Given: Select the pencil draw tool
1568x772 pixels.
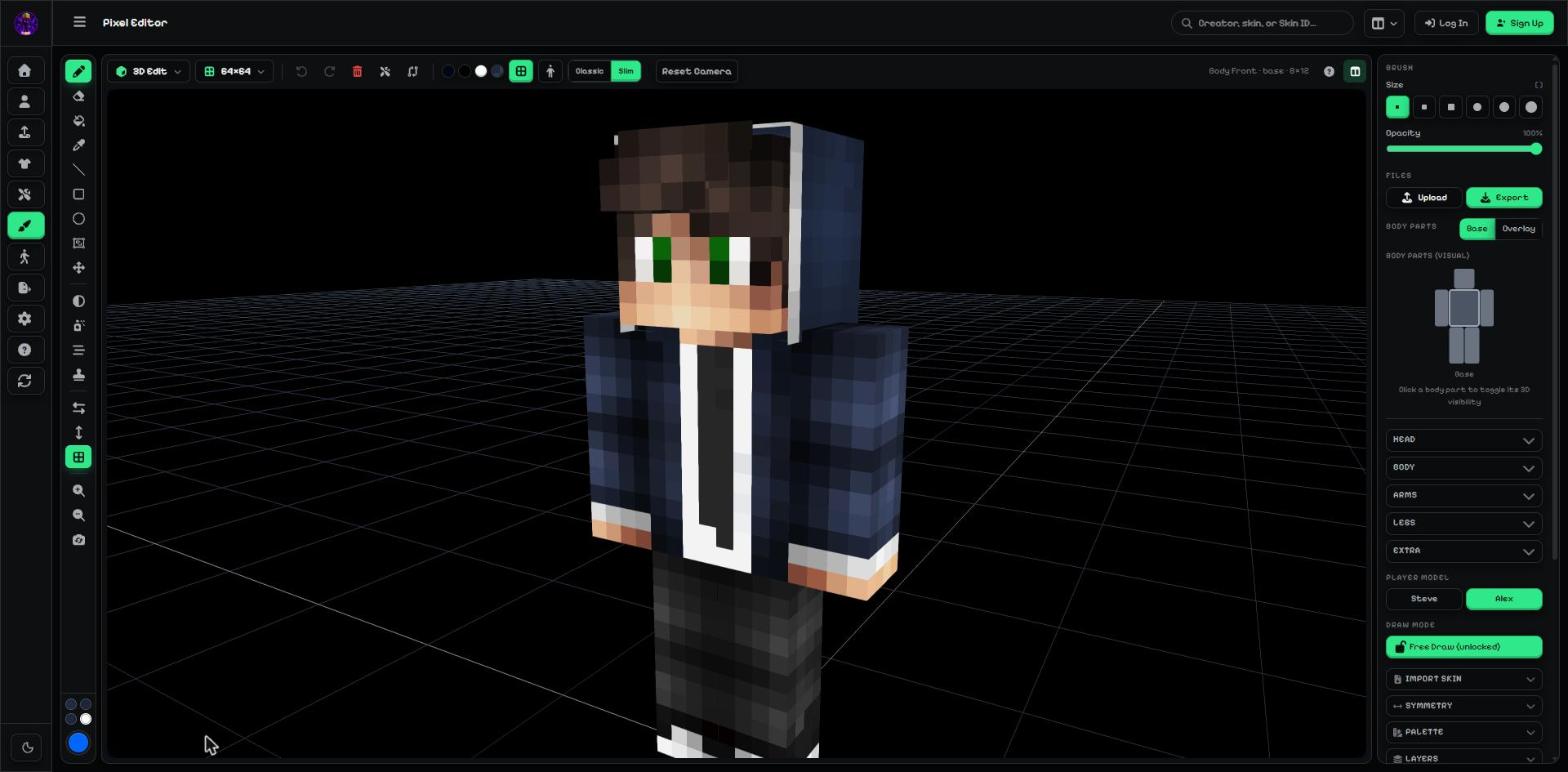Looking at the screenshot, I should tap(78, 71).
